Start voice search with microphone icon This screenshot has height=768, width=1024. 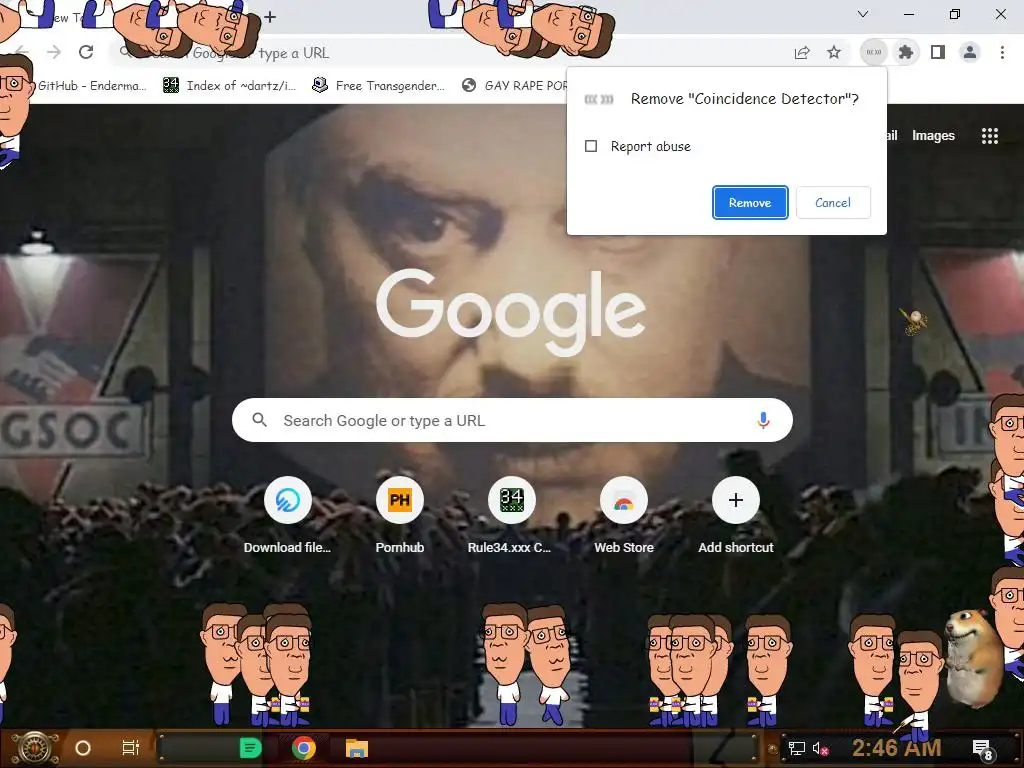(763, 420)
